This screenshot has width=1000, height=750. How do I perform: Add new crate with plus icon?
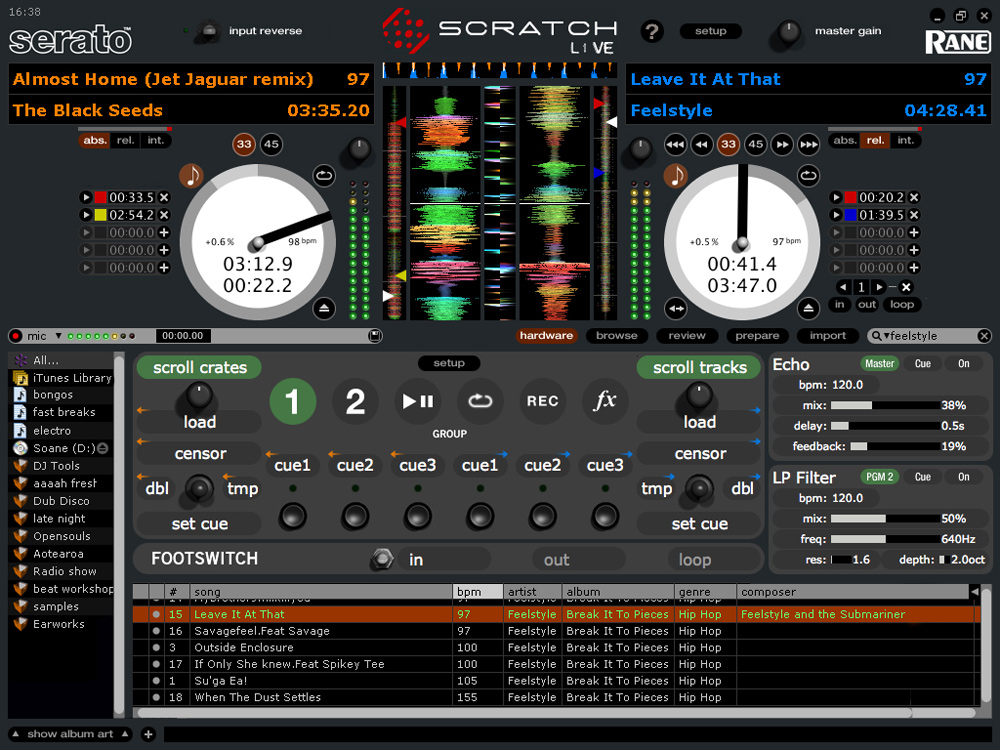click(148, 734)
